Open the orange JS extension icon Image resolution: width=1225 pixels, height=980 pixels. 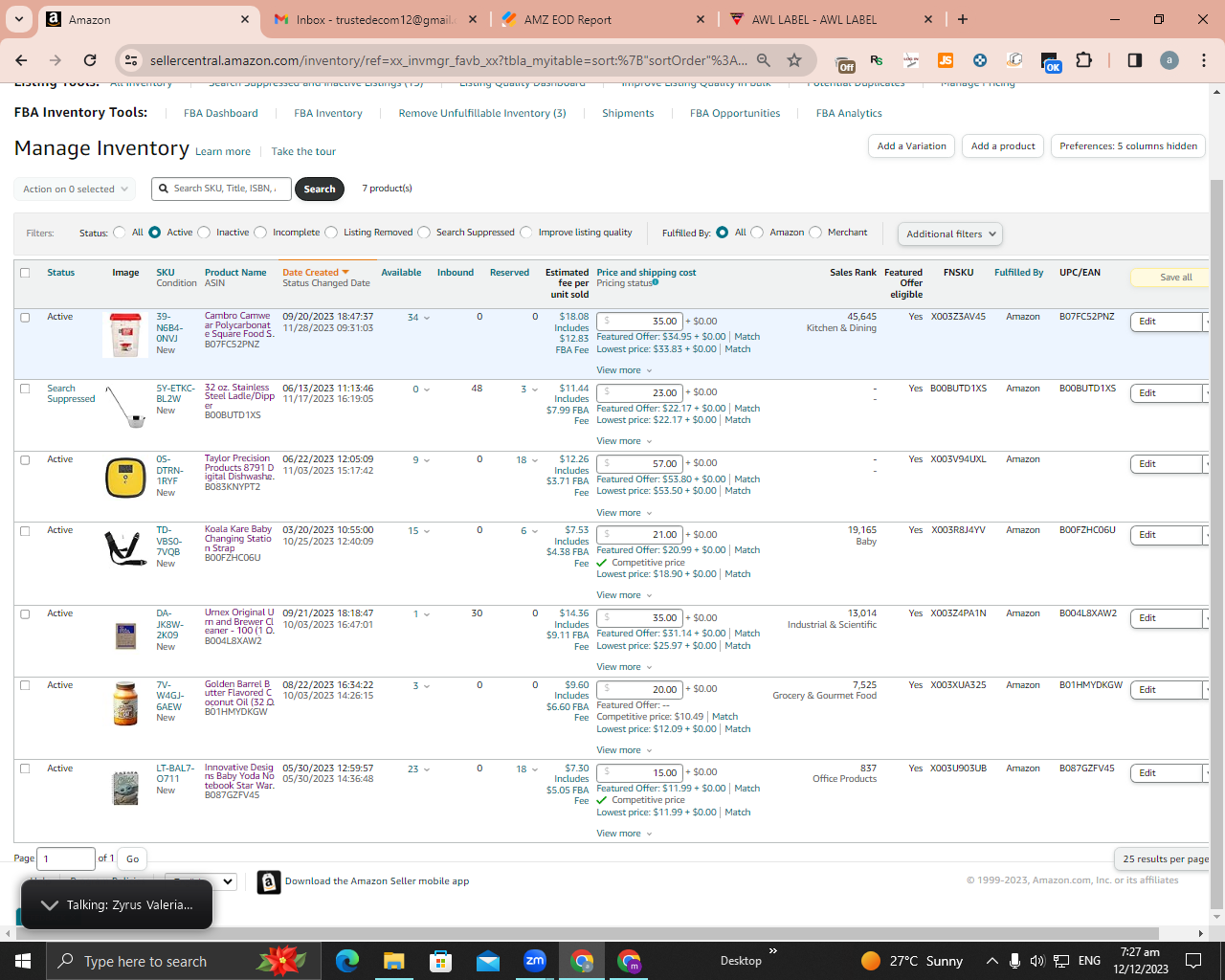946,60
